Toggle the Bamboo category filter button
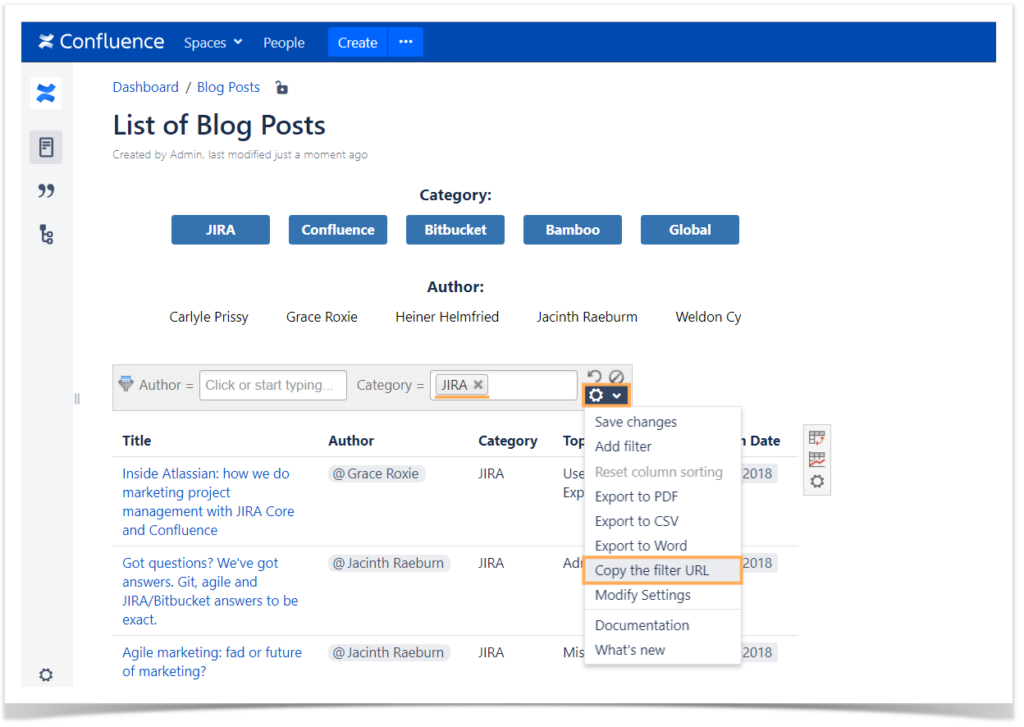The height and width of the screenshot is (727, 1024). pyautogui.click(x=572, y=229)
